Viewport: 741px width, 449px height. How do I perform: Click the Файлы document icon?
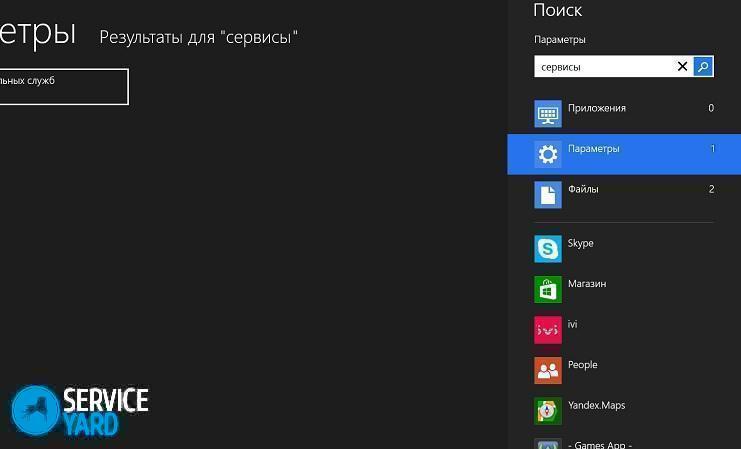pyautogui.click(x=548, y=194)
